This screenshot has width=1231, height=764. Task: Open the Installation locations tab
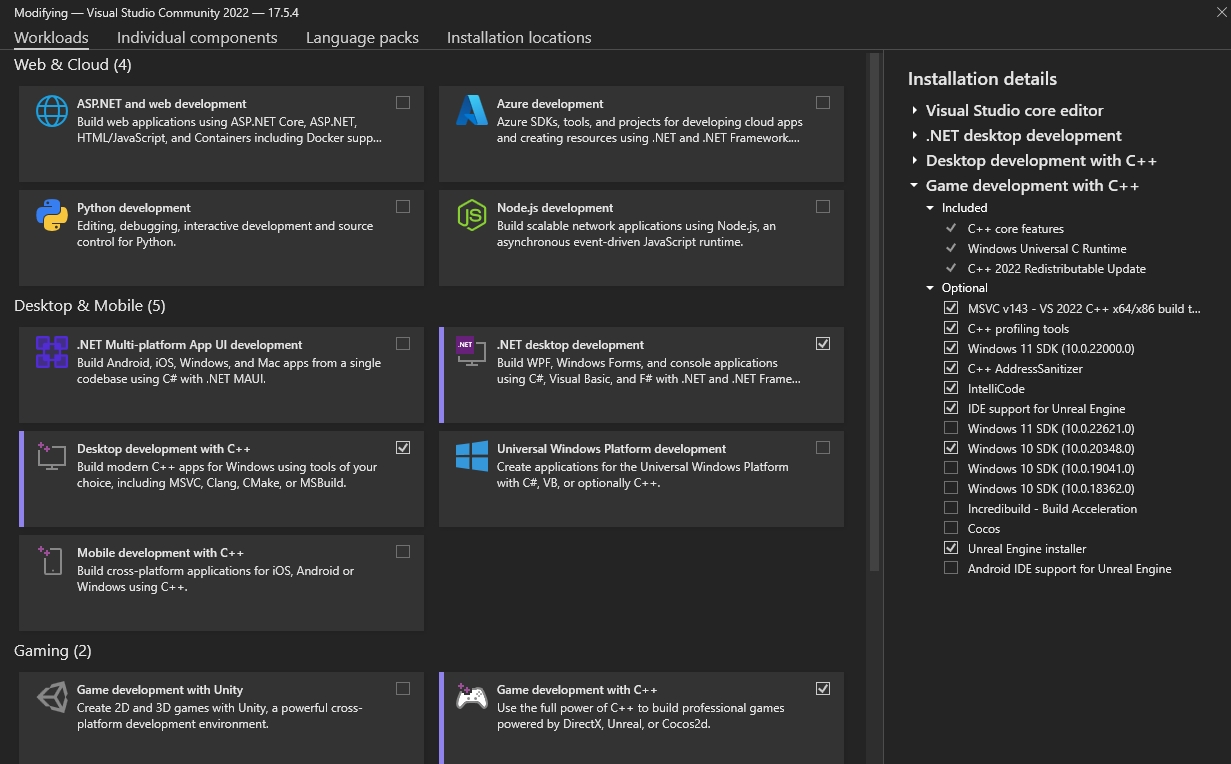pos(519,38)
